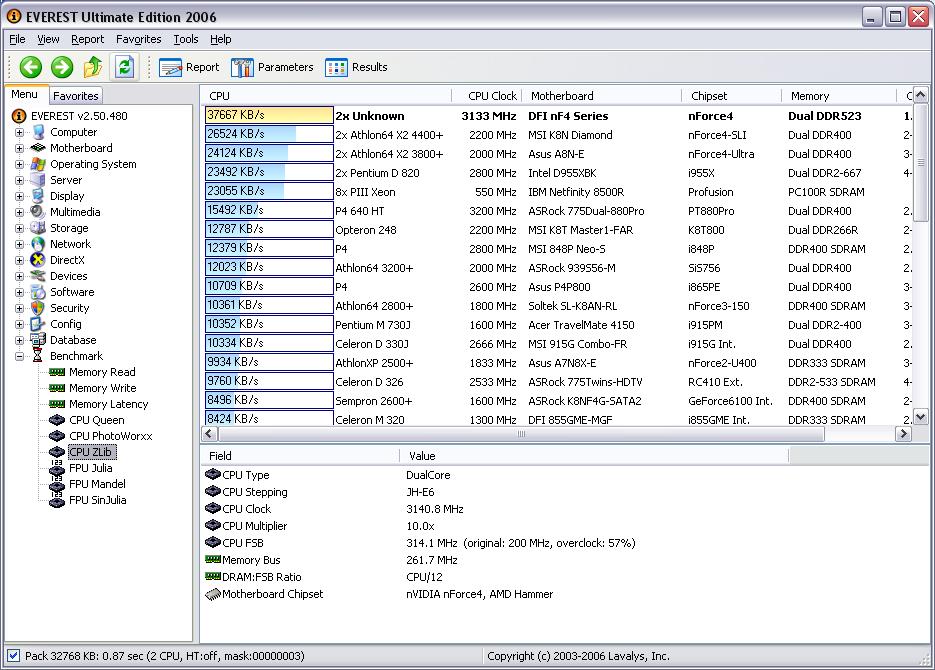Select the Database tree icon
Image resolution: width=935 pixels, height=670 pixels.
(x=38, y=340)
